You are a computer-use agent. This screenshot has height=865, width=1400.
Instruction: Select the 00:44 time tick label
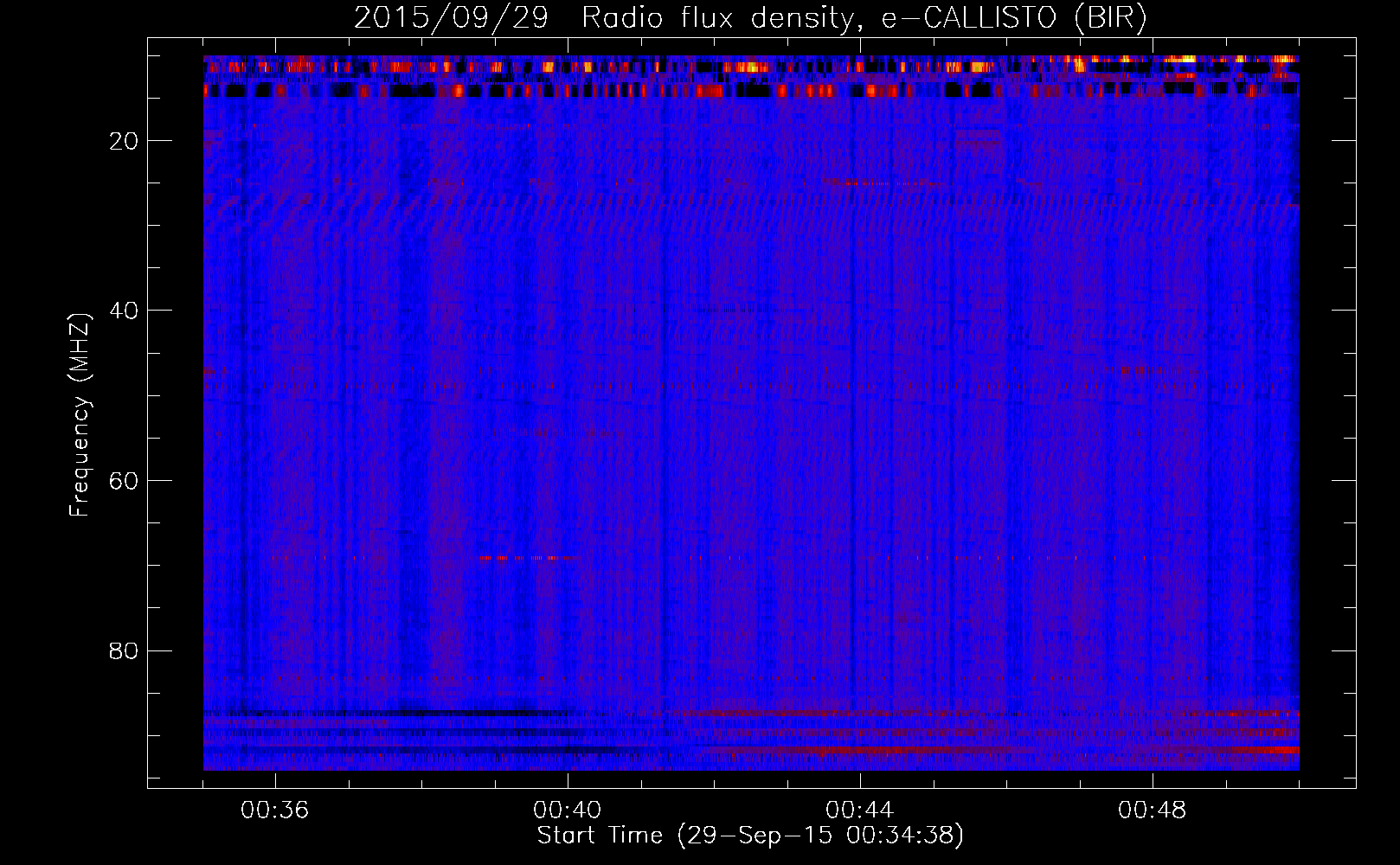tap(860, 811)
